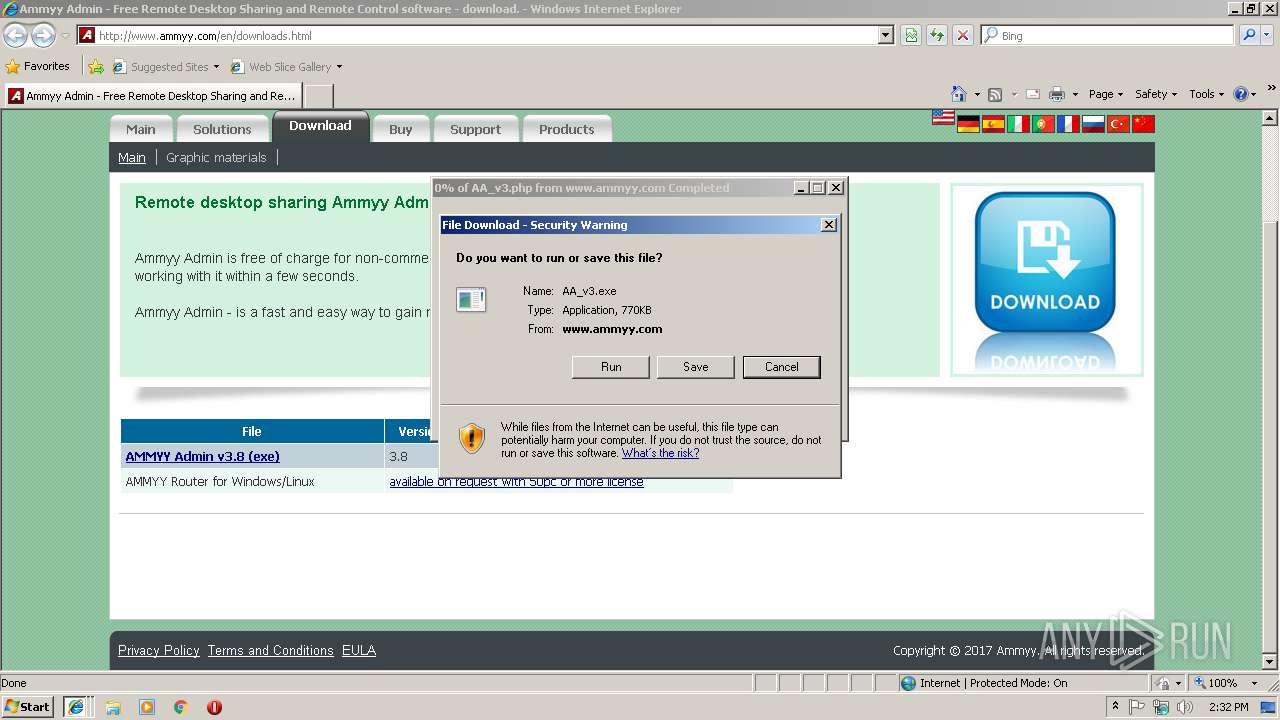Click Internet Explorer icon in taskbar
This screenshot has width=1280, height=720.
pyautogui.click(x=76, y=707)
